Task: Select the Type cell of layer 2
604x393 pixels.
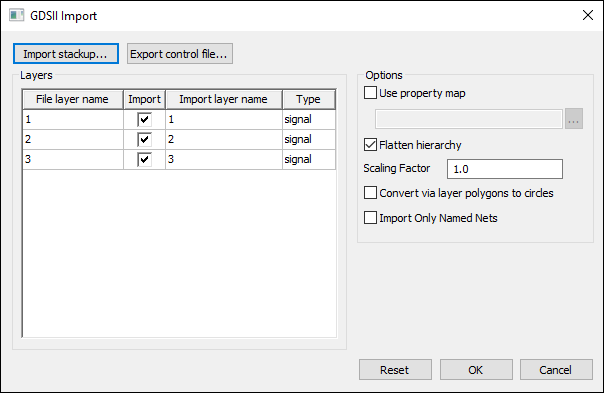Action: [x=309, y=139]
